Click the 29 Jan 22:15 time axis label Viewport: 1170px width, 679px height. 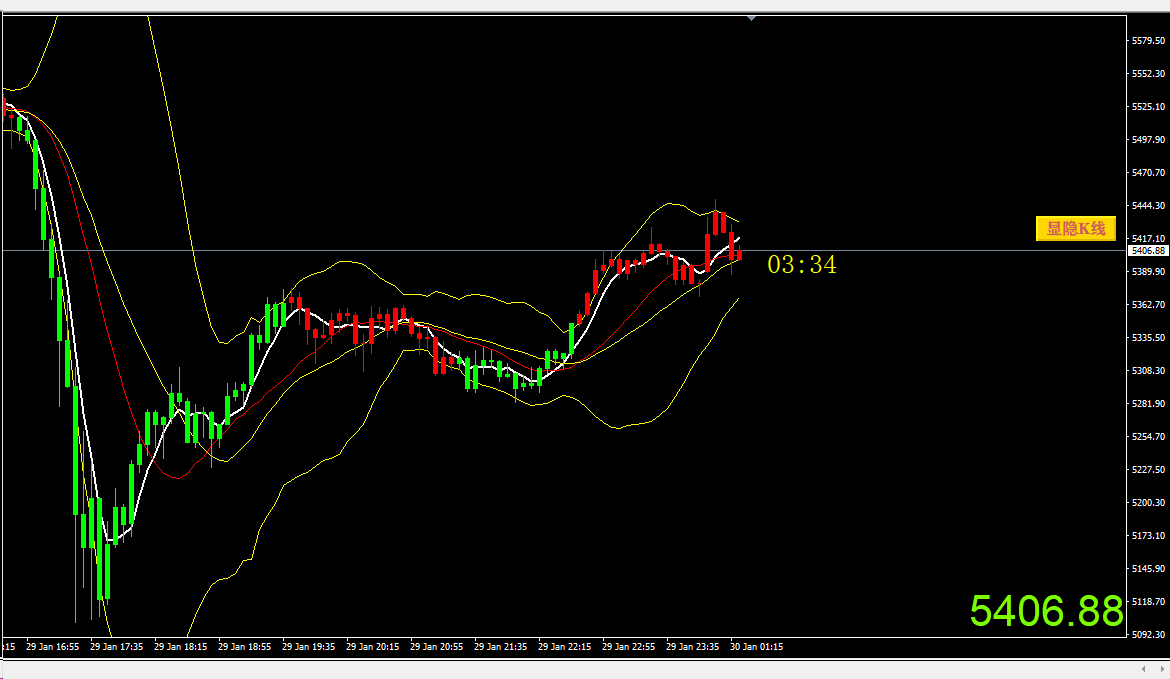coord(565,647)
